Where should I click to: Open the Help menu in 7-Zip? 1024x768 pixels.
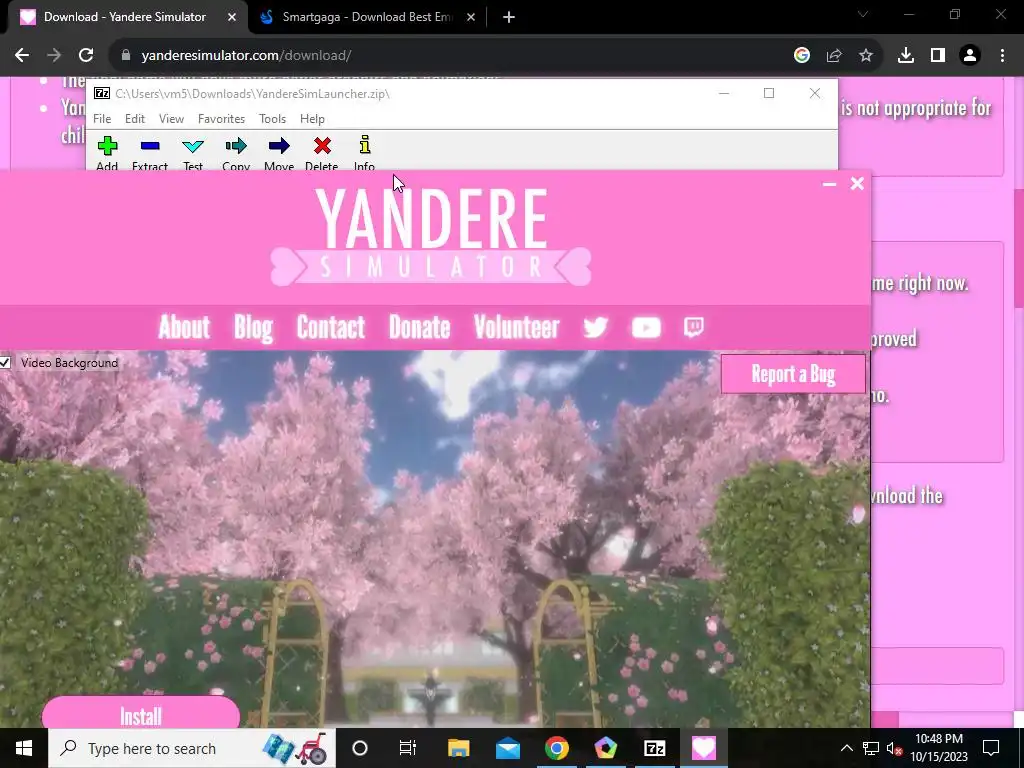312,119
